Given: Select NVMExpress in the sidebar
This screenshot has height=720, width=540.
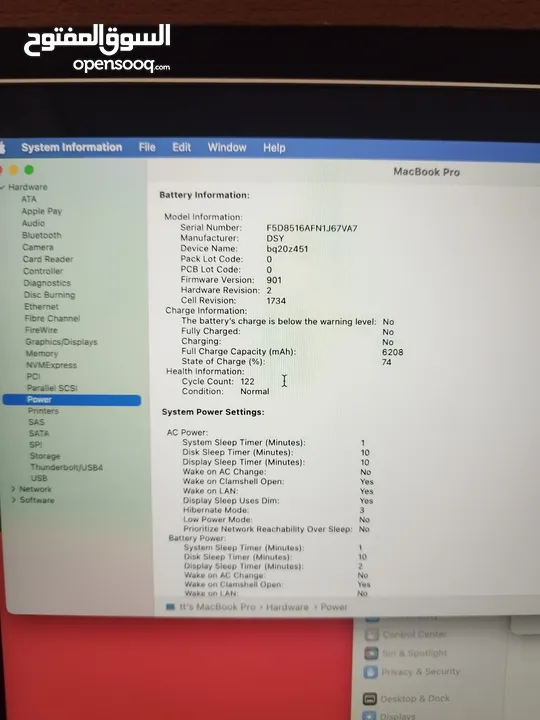Looking at the screenshot, I should tap(51, 365).
